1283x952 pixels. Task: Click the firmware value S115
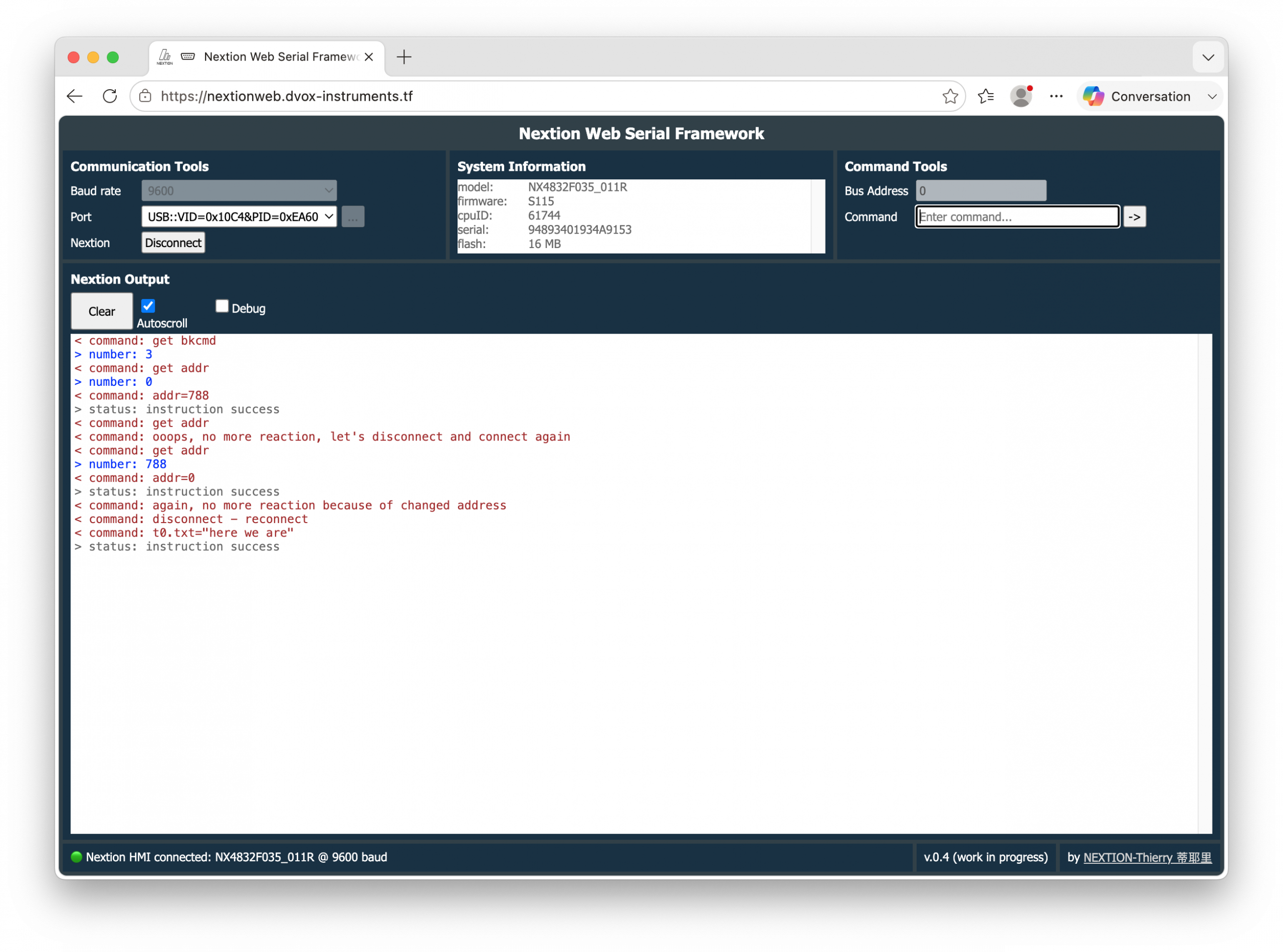(541, 201)
